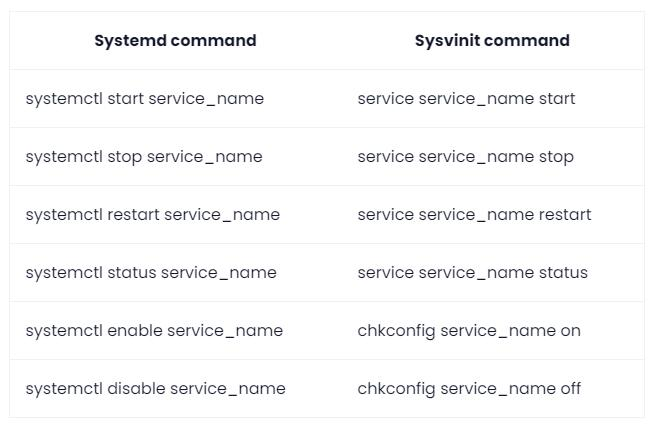Click the "systemctl disable service_name" cell
Screen dimensions: 654x426
click(155, 389)
